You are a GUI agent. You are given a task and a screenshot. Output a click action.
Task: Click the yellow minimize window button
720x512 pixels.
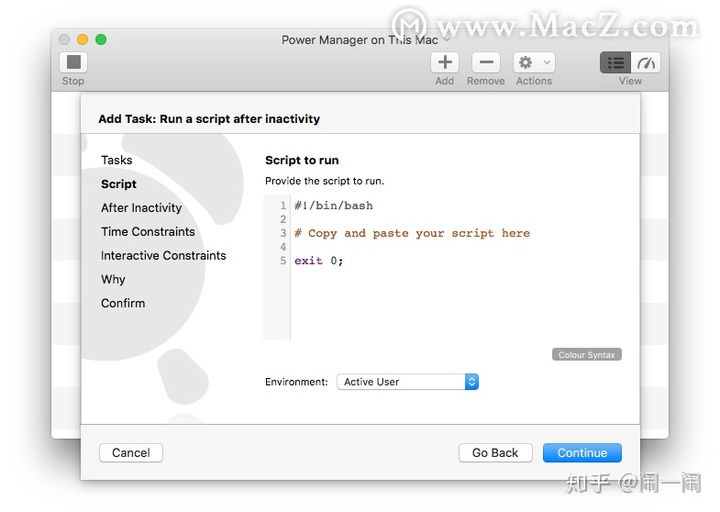83,39
